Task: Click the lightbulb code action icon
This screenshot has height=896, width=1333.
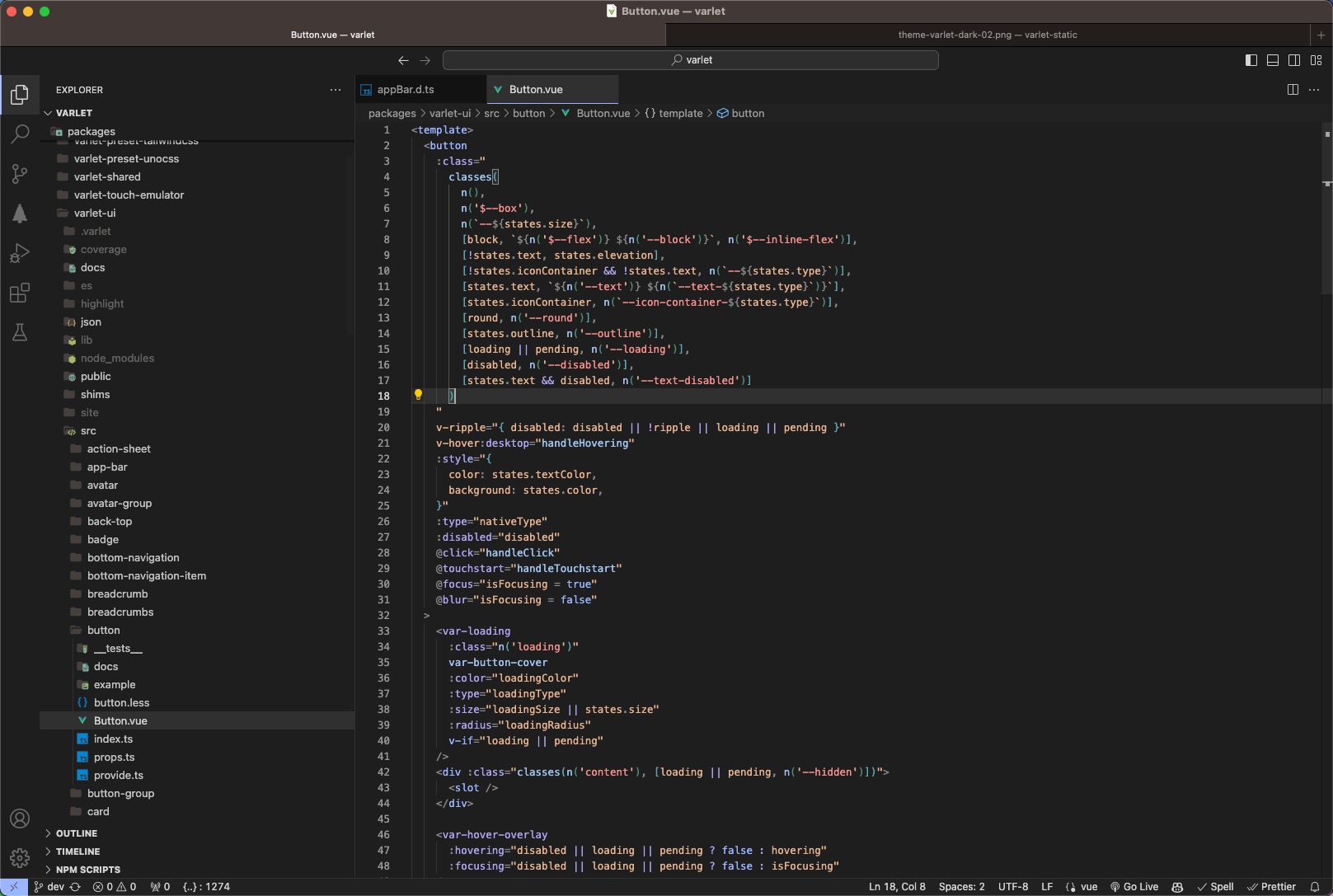Action: pyautogui.click(x=418, y=396)
